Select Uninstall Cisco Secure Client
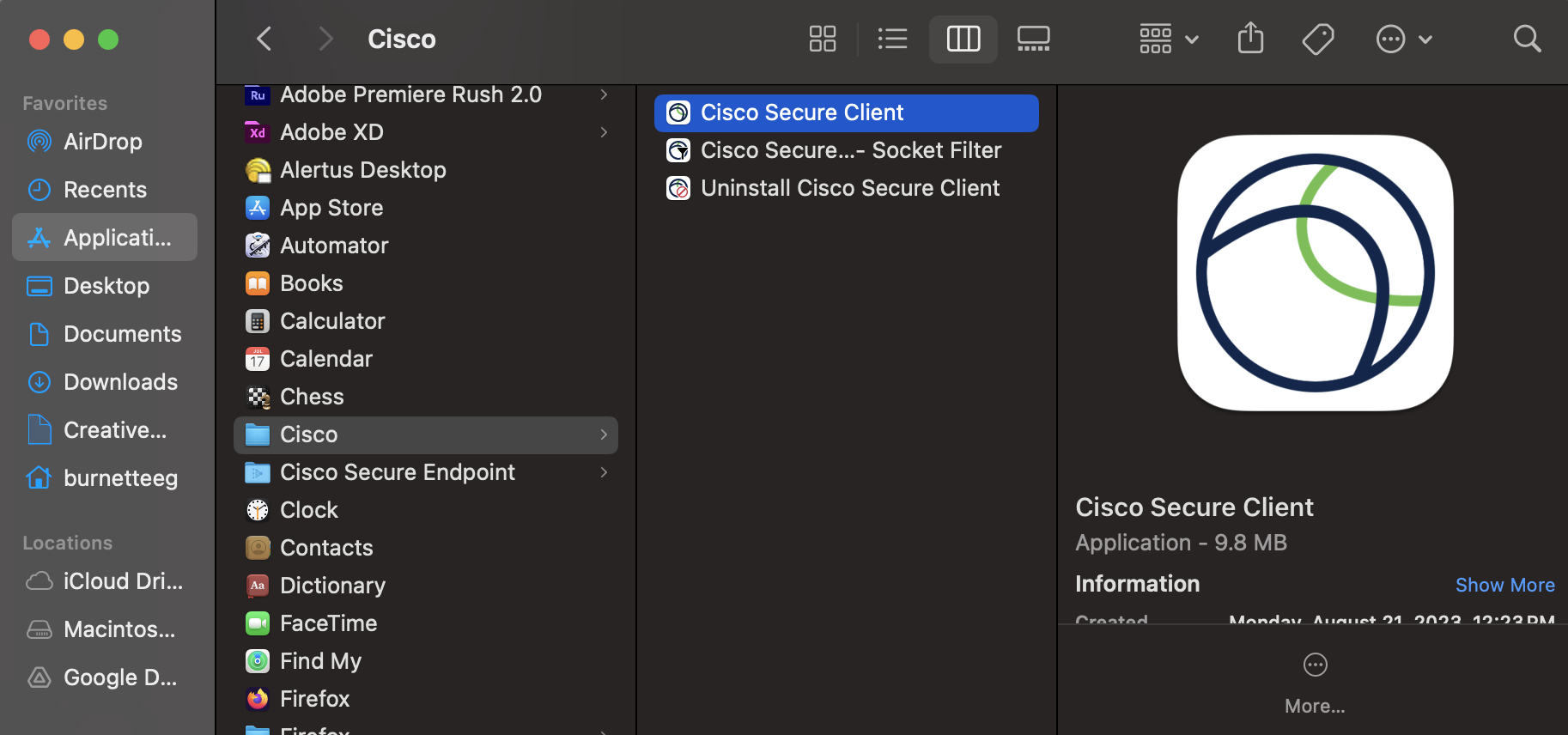Image resolution: width=1568 pixels, height=735 pixels. click(x=846, y=188)
